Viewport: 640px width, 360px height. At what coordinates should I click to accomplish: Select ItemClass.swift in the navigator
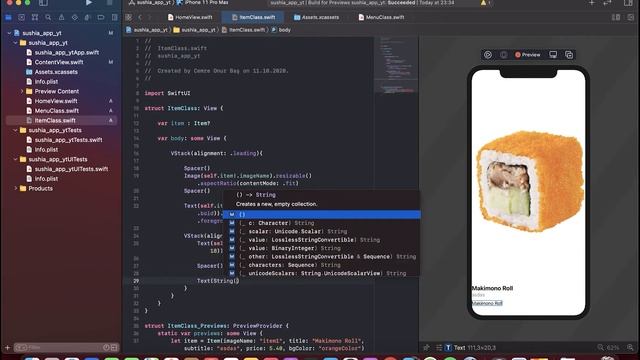click(x=61, y=120)
